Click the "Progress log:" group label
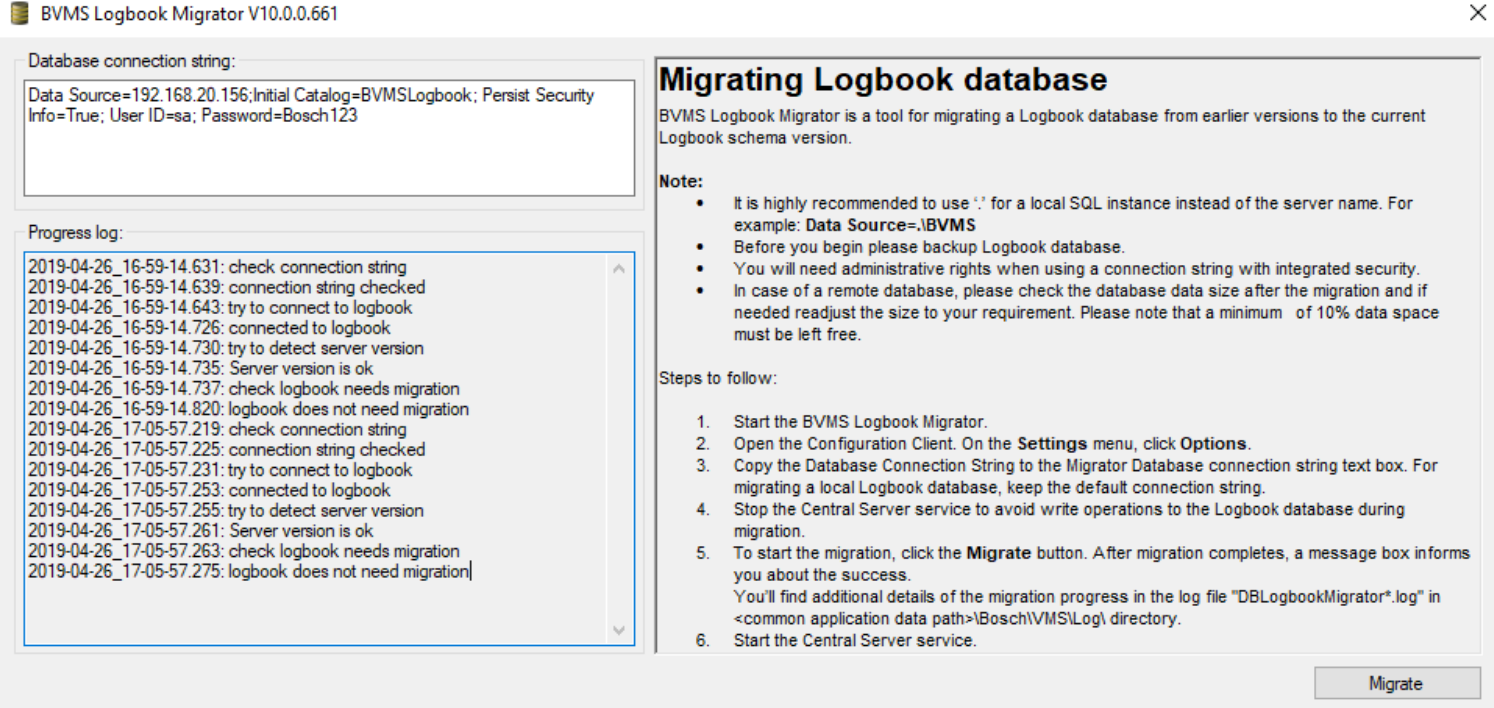 click(x=75, y=233)
